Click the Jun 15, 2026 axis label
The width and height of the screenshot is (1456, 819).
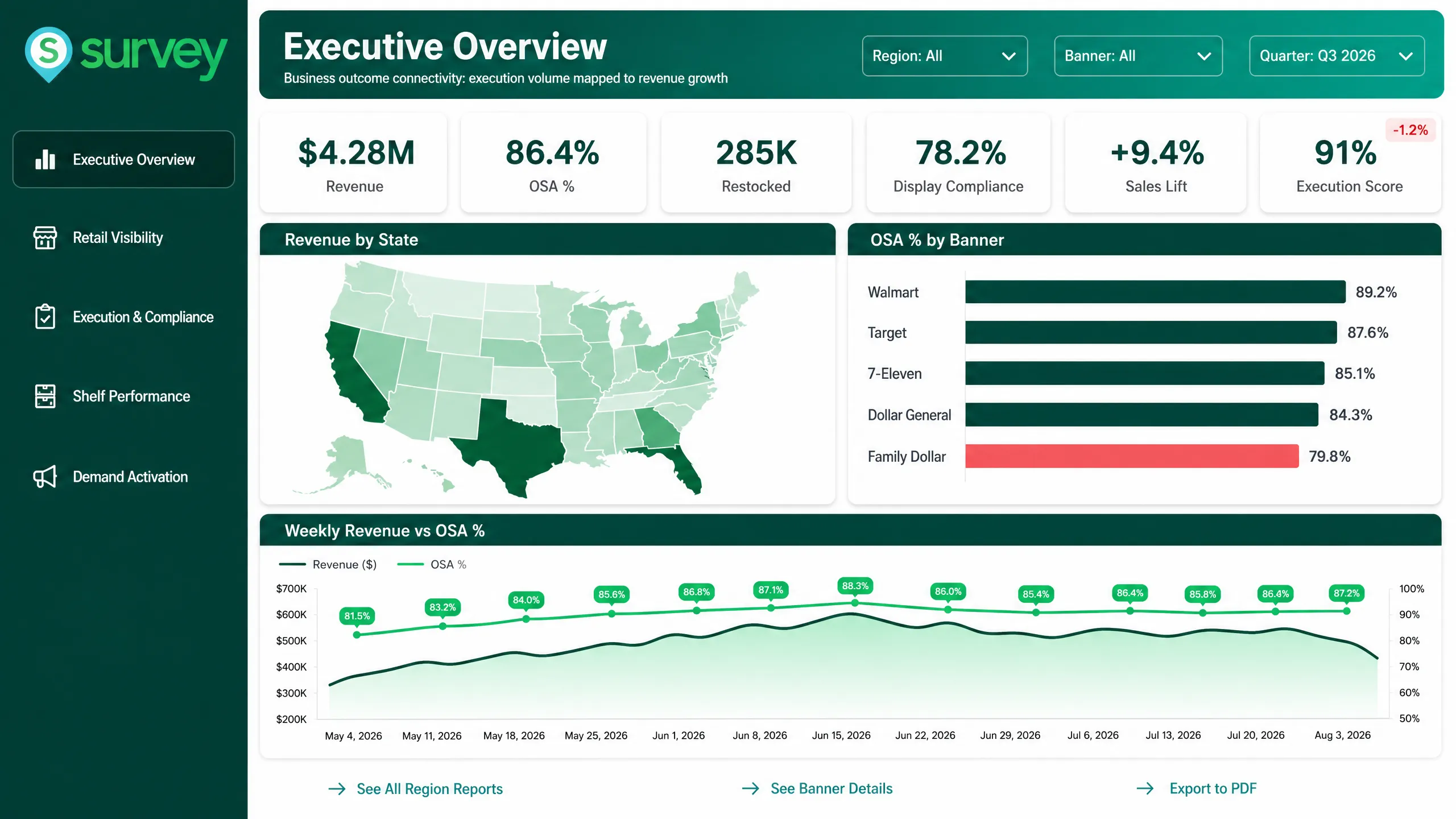click(841, 735)
